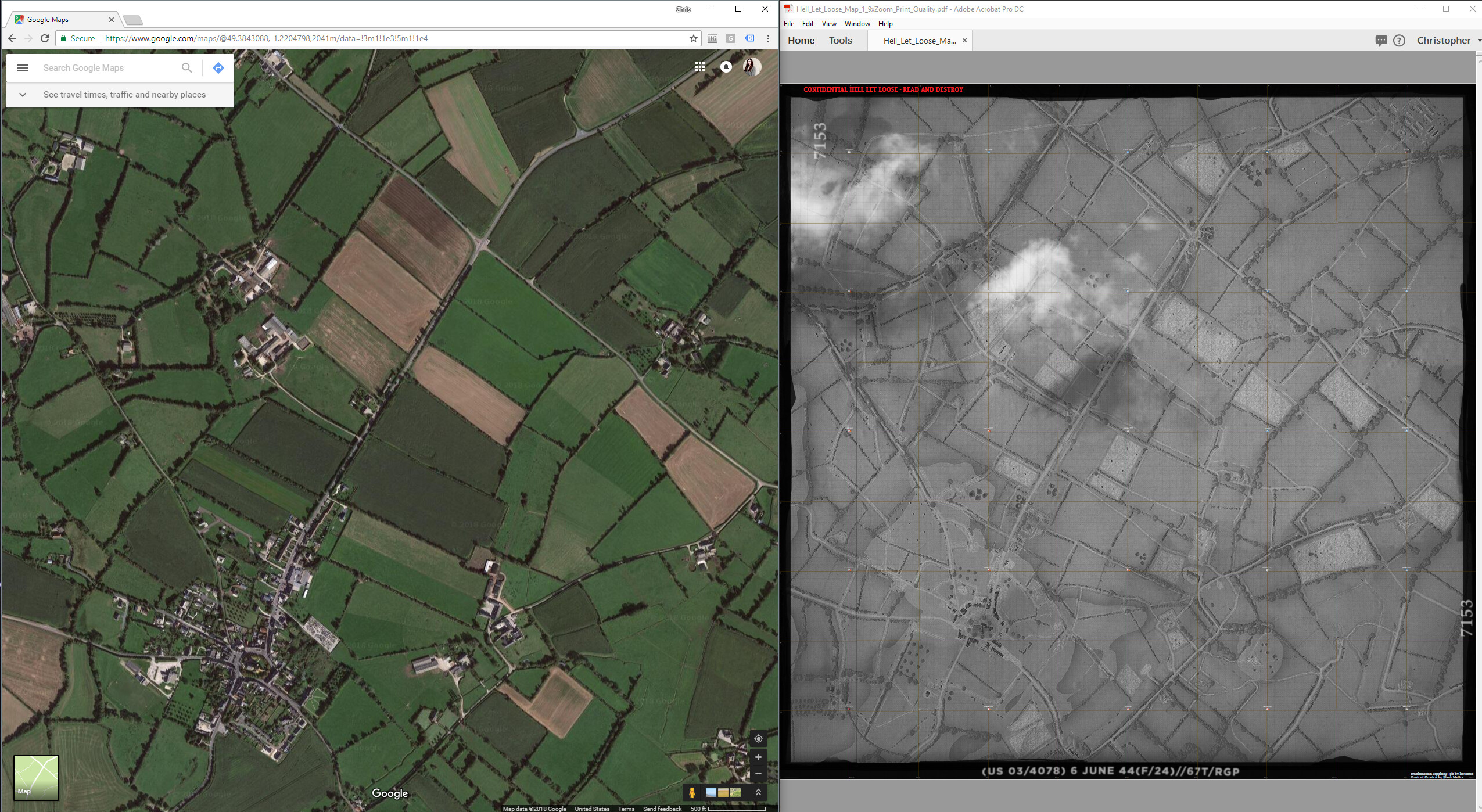Click the Send feedback link
The height and width of the screenshot is (812, 1482).
click(662, 809)
